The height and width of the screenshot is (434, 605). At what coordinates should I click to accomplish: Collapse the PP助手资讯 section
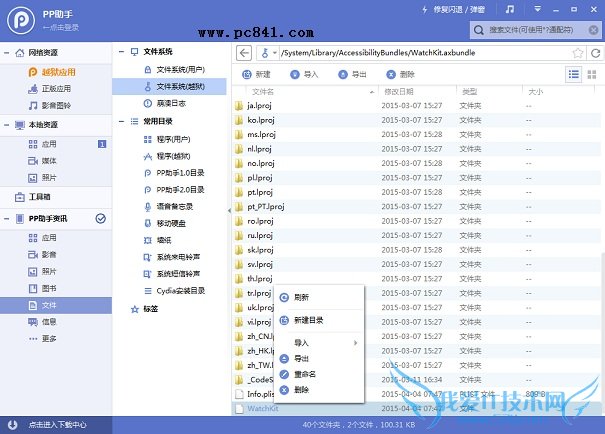coord(7,219)
